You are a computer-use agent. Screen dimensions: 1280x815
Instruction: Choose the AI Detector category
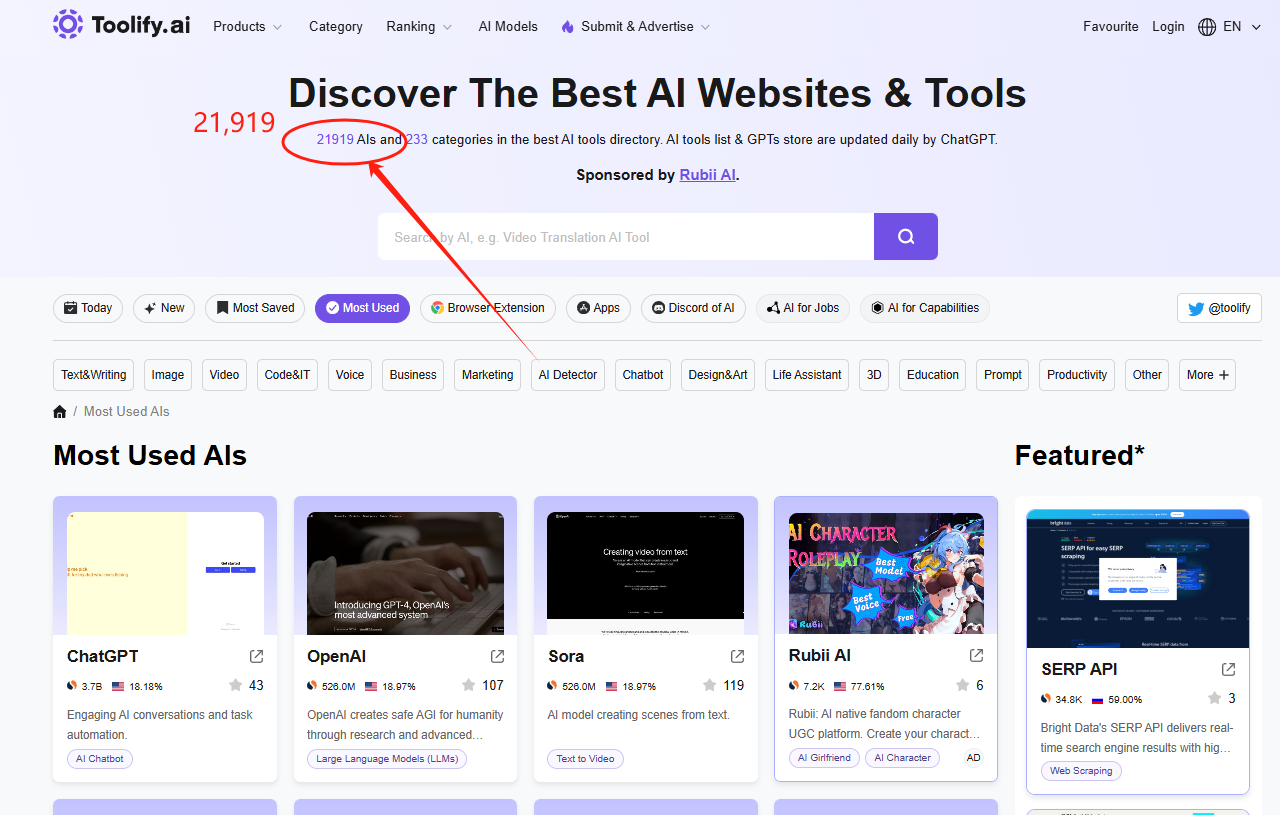[568, 375]
